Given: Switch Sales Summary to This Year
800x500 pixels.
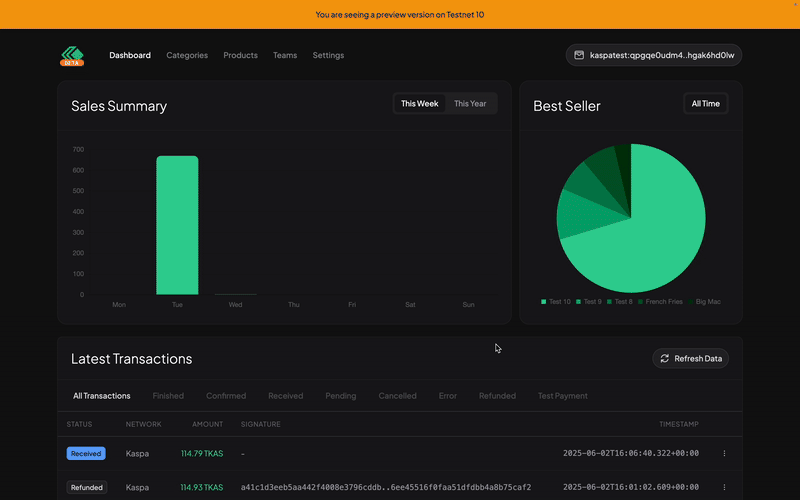Looking at the screenshot, I should tap(470, 104).
